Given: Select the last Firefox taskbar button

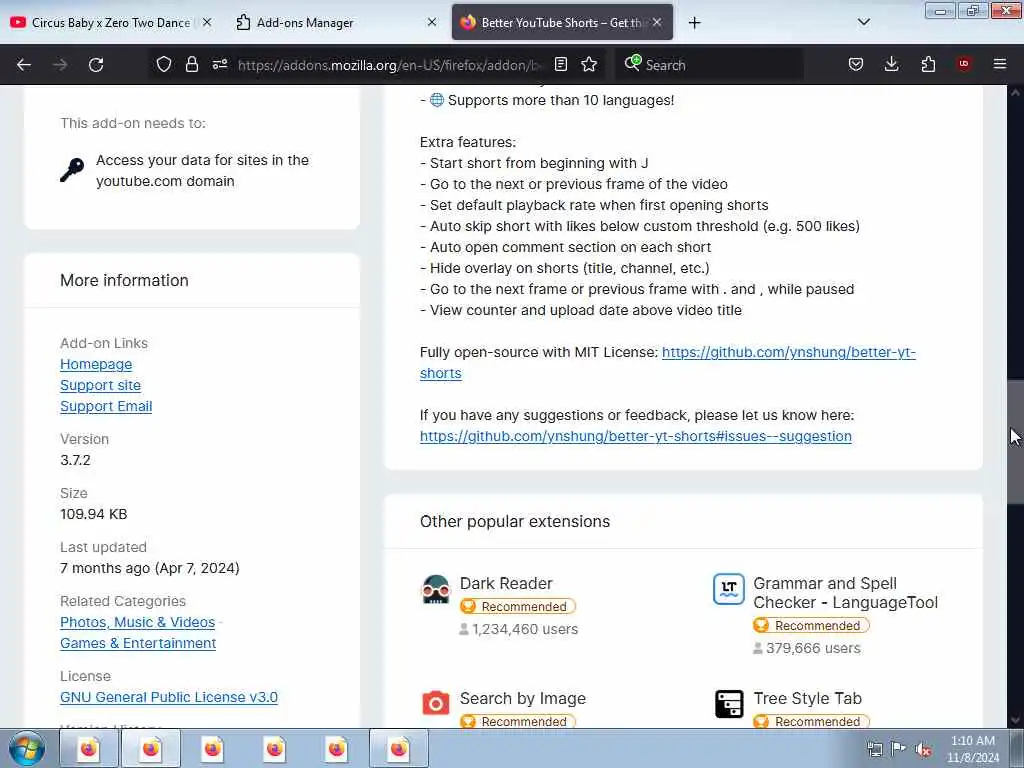Looking at the screenshot, I should tap(398, 748).
